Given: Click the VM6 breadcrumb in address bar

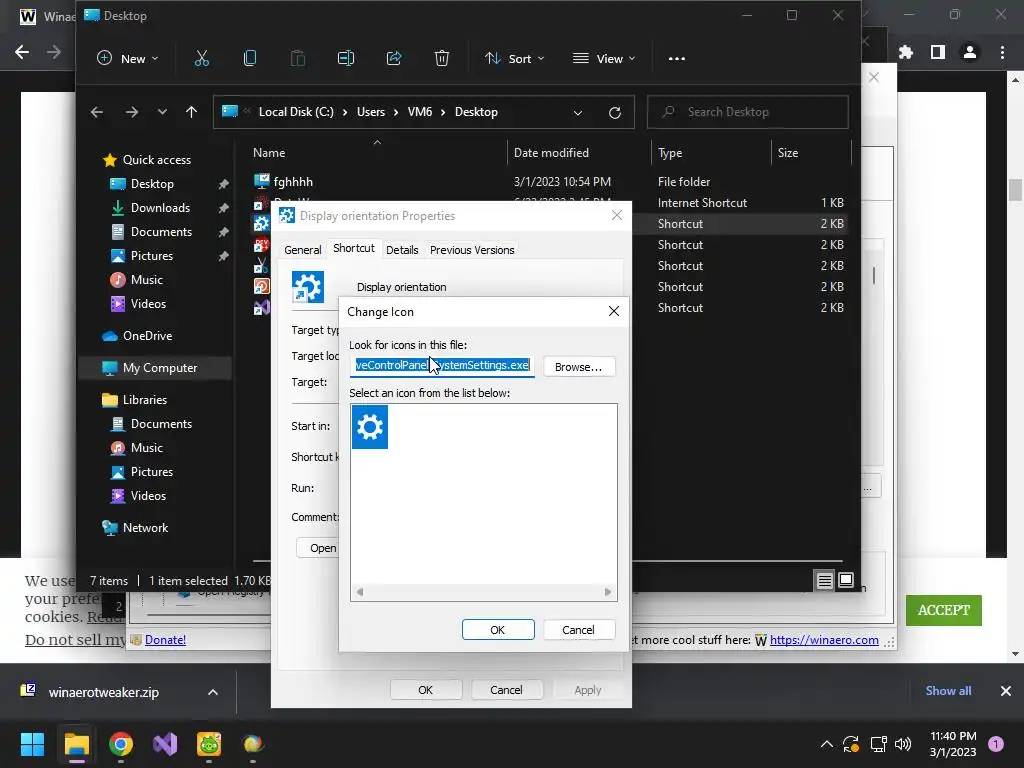Looking at the screenshot, I should click(420, 112).
